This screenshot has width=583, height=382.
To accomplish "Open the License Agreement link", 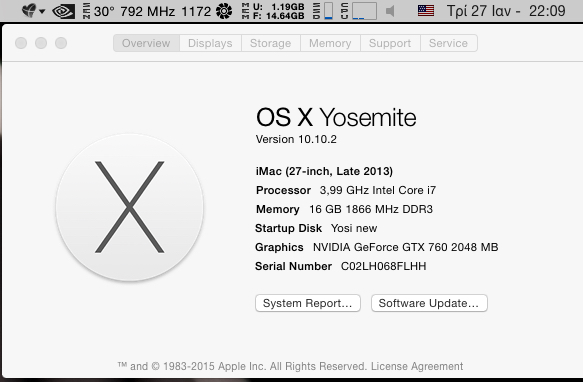I will [x=417, y=366].
